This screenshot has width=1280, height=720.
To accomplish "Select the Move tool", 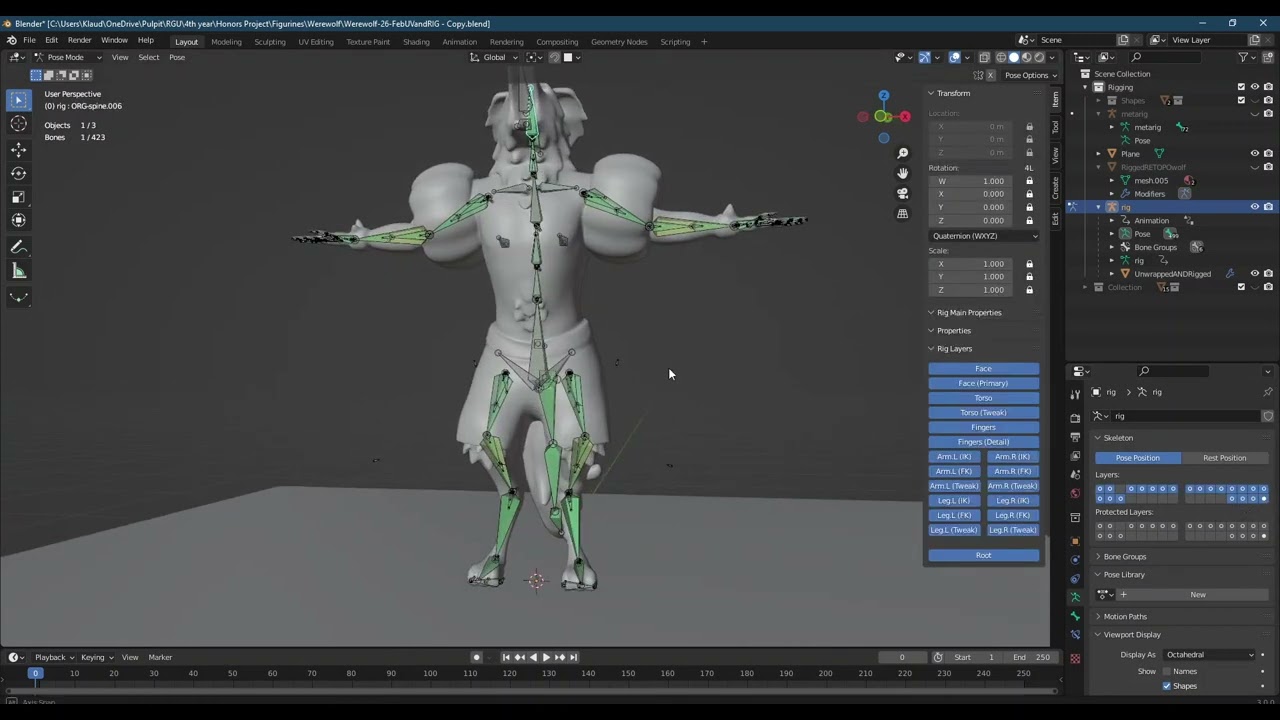I will pos(18,150).
